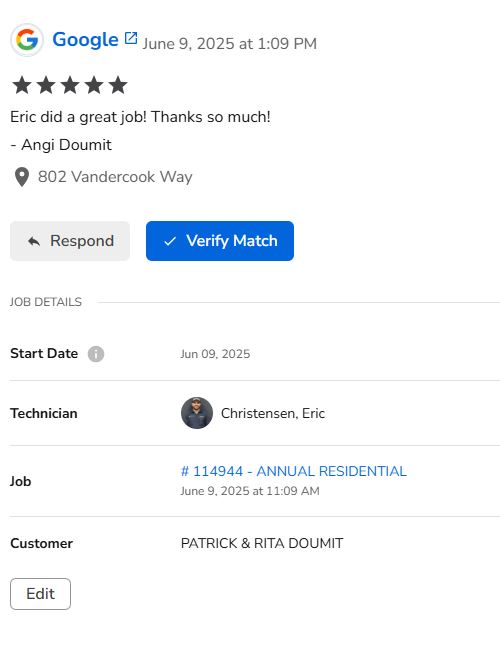Select the 802 Vandercook Way address
The width and height of the screenshot is (500, 645).
115,177
